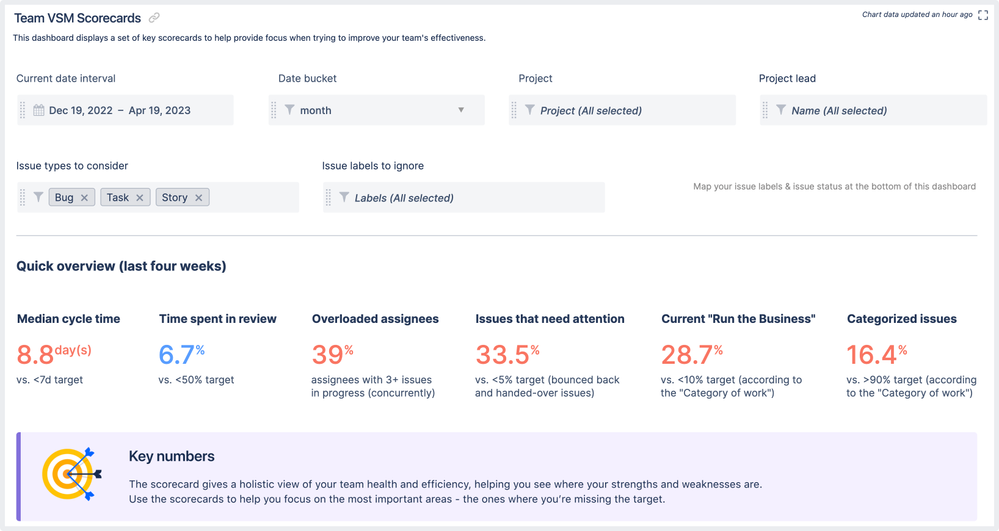Click the funnel icon in the Project lead filter

[x=780, y=110]
